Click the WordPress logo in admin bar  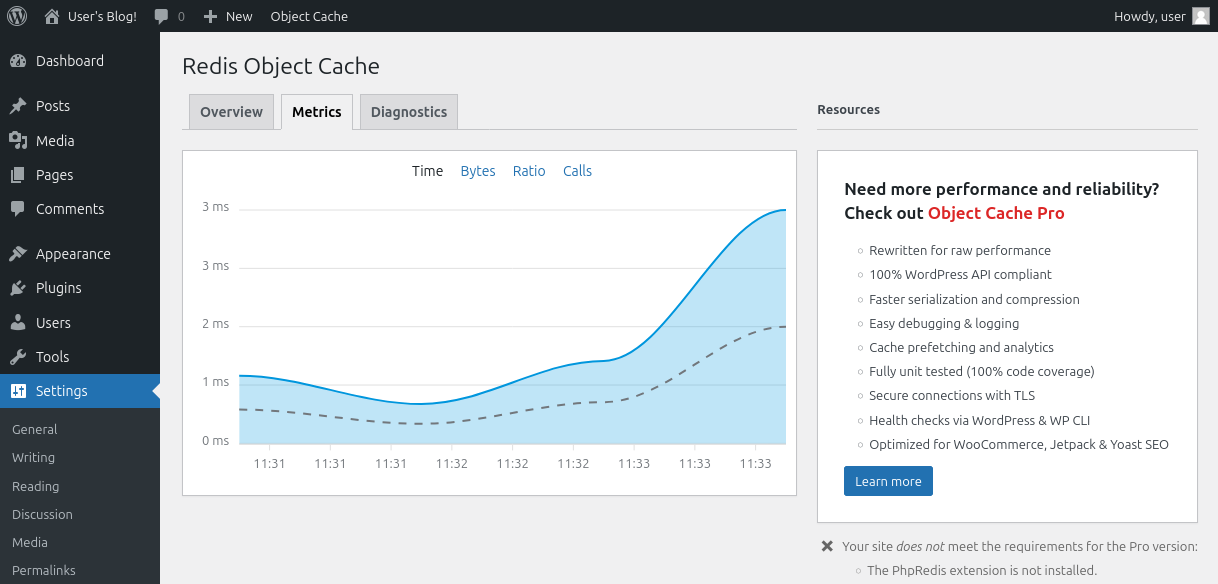pos(16,16)
